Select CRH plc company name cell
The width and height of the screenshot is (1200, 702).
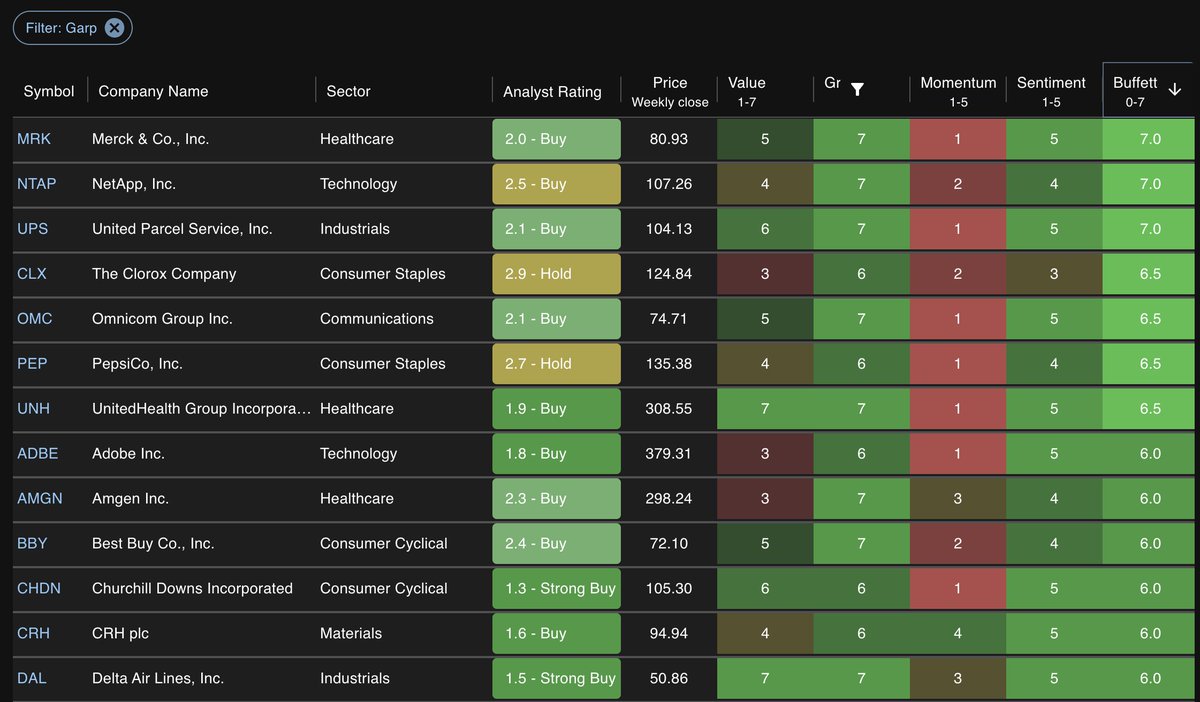(120, 634)
